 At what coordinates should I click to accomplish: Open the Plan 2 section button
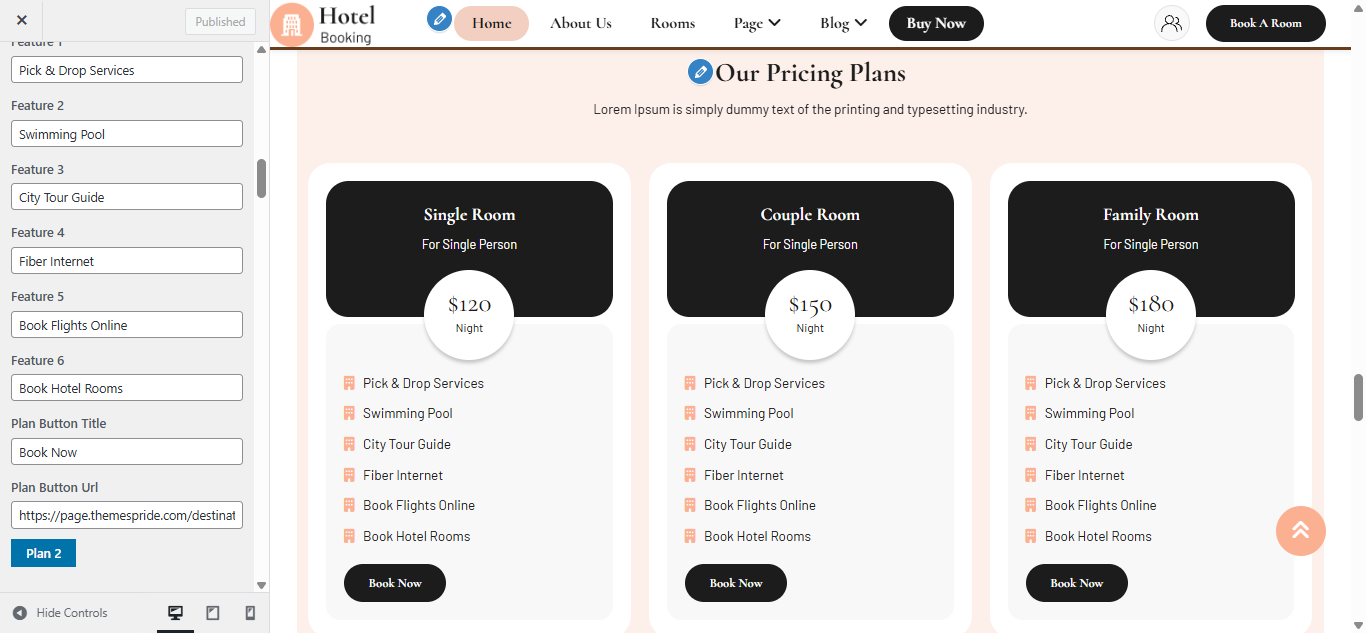43,553
